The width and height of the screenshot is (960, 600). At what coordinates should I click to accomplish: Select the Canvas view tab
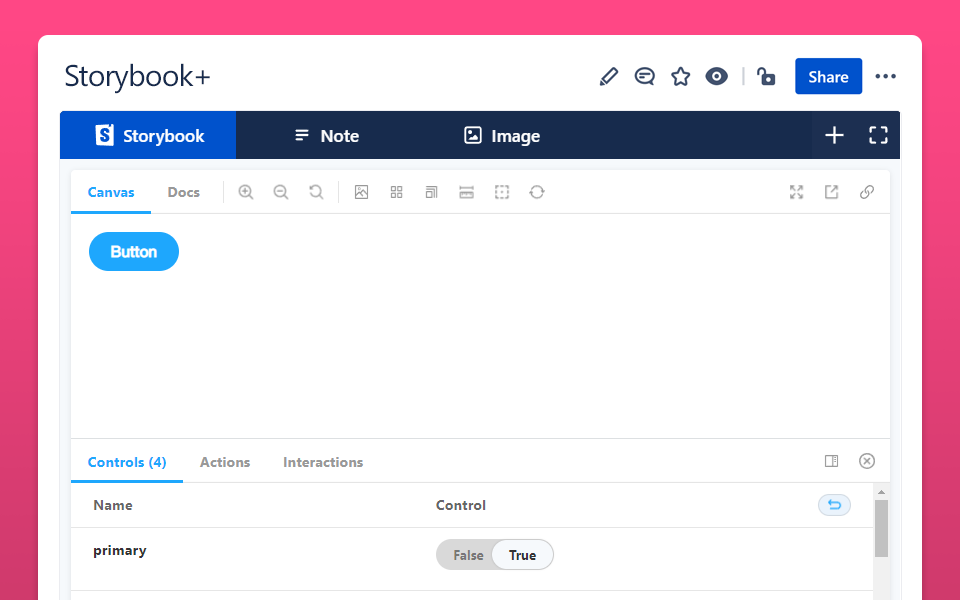[111, 192]
